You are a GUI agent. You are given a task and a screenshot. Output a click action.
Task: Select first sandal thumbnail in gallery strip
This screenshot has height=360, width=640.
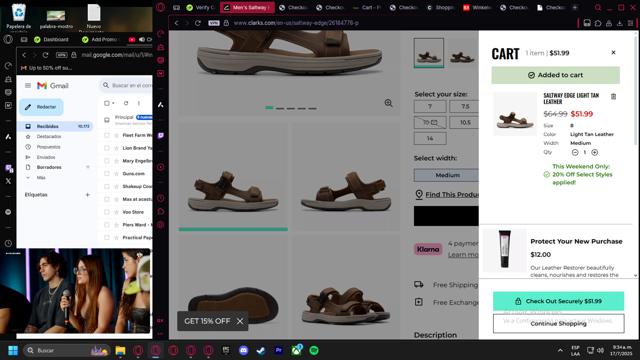coord(429,53)
